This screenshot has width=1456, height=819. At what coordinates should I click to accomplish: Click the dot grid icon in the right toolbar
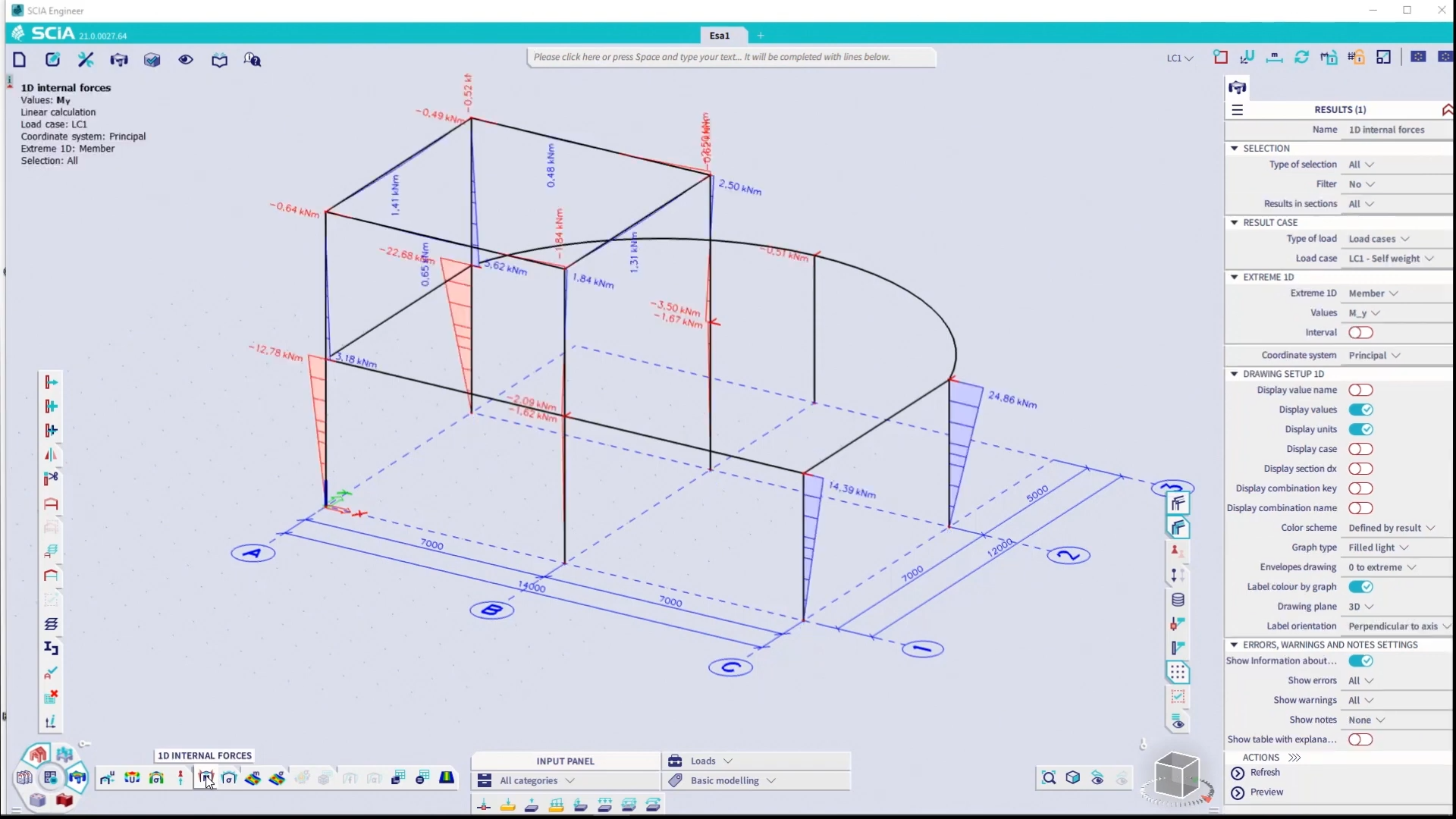[1178, 673]
